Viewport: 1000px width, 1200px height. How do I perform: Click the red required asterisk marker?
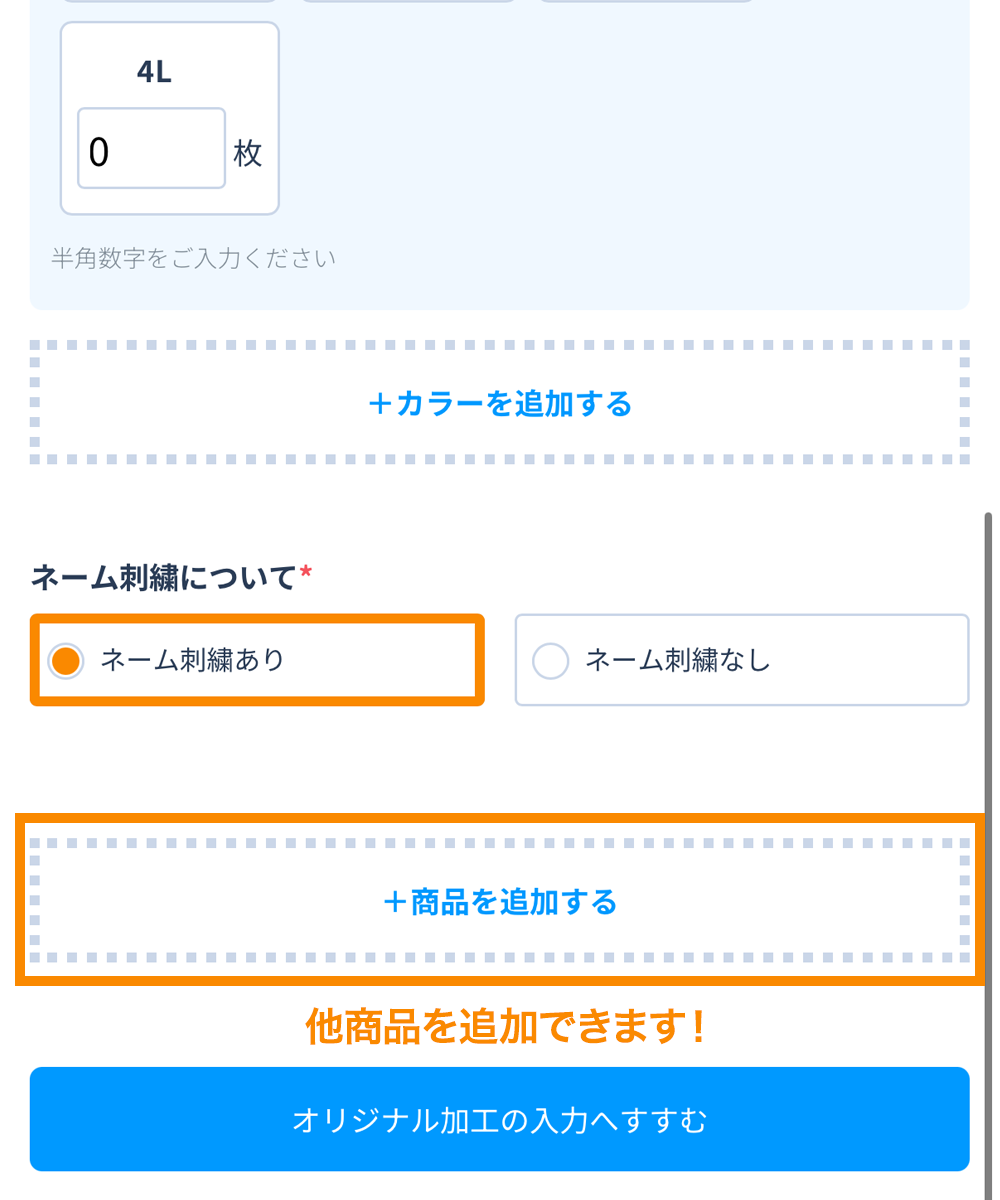coord(306,573)
